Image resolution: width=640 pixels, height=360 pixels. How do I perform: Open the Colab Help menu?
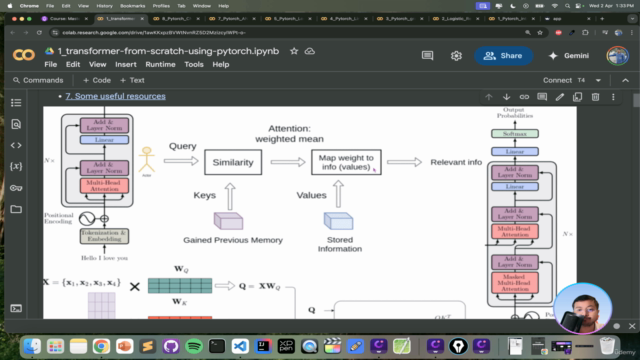(221, 64)
